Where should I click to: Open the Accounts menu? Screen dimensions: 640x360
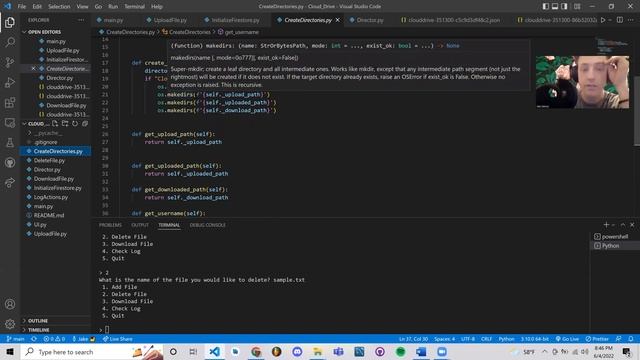coord(10,304)
